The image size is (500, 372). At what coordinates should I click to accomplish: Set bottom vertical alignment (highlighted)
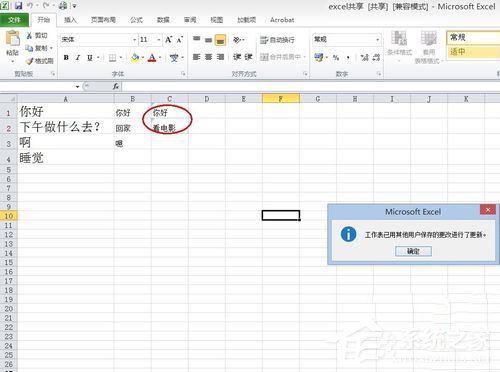(x=220, y=40)
